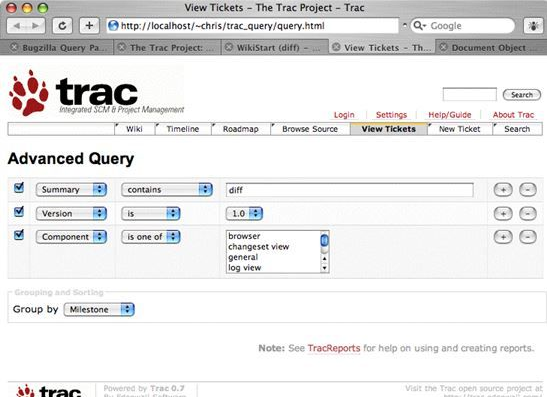The width and height of the screenshot is (547, 397).
Task: Remove the Component filter row
Action: click(528, 237)
